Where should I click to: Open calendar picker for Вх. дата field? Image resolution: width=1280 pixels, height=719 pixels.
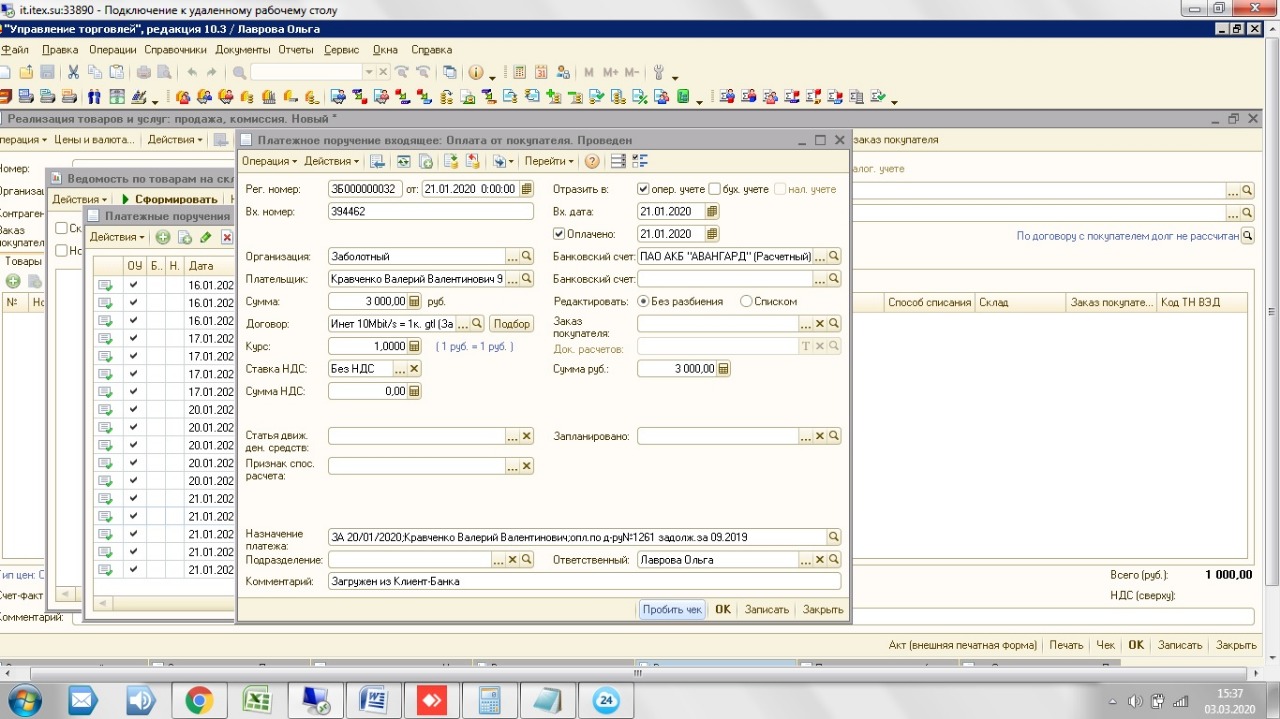pos(712,212)
